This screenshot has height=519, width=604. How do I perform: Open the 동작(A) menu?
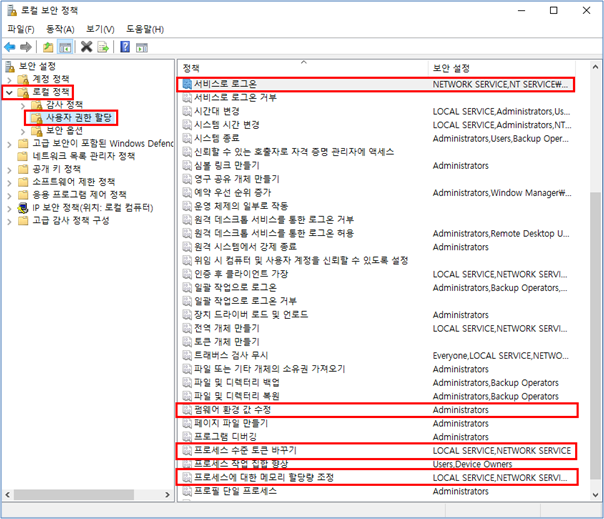(x=60, y=29)
